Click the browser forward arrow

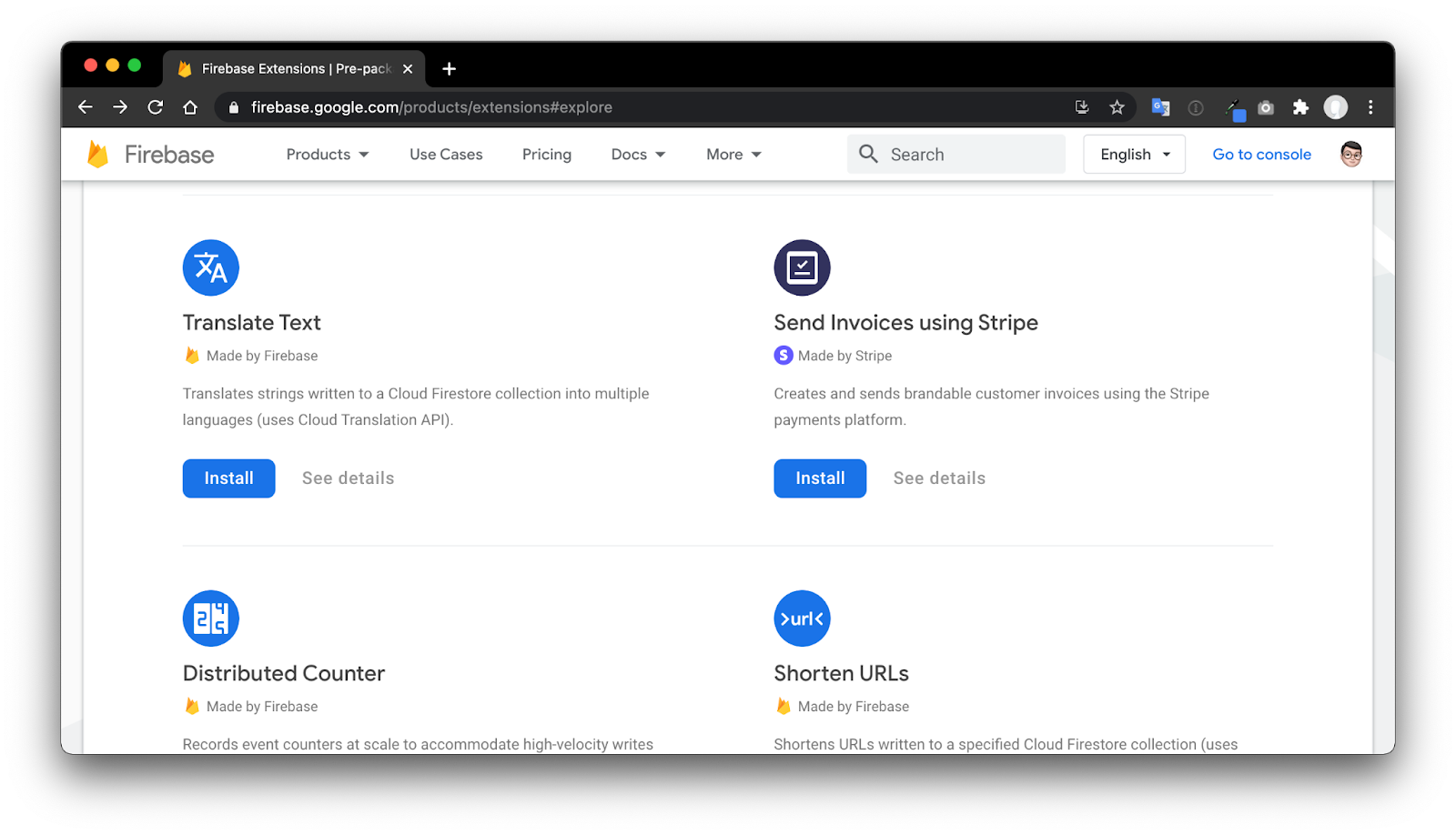point(120,107)
